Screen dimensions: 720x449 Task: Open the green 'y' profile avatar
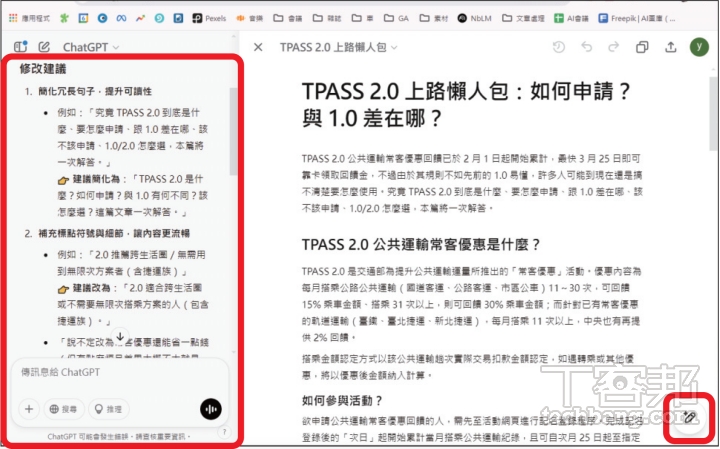pos(699,47)
